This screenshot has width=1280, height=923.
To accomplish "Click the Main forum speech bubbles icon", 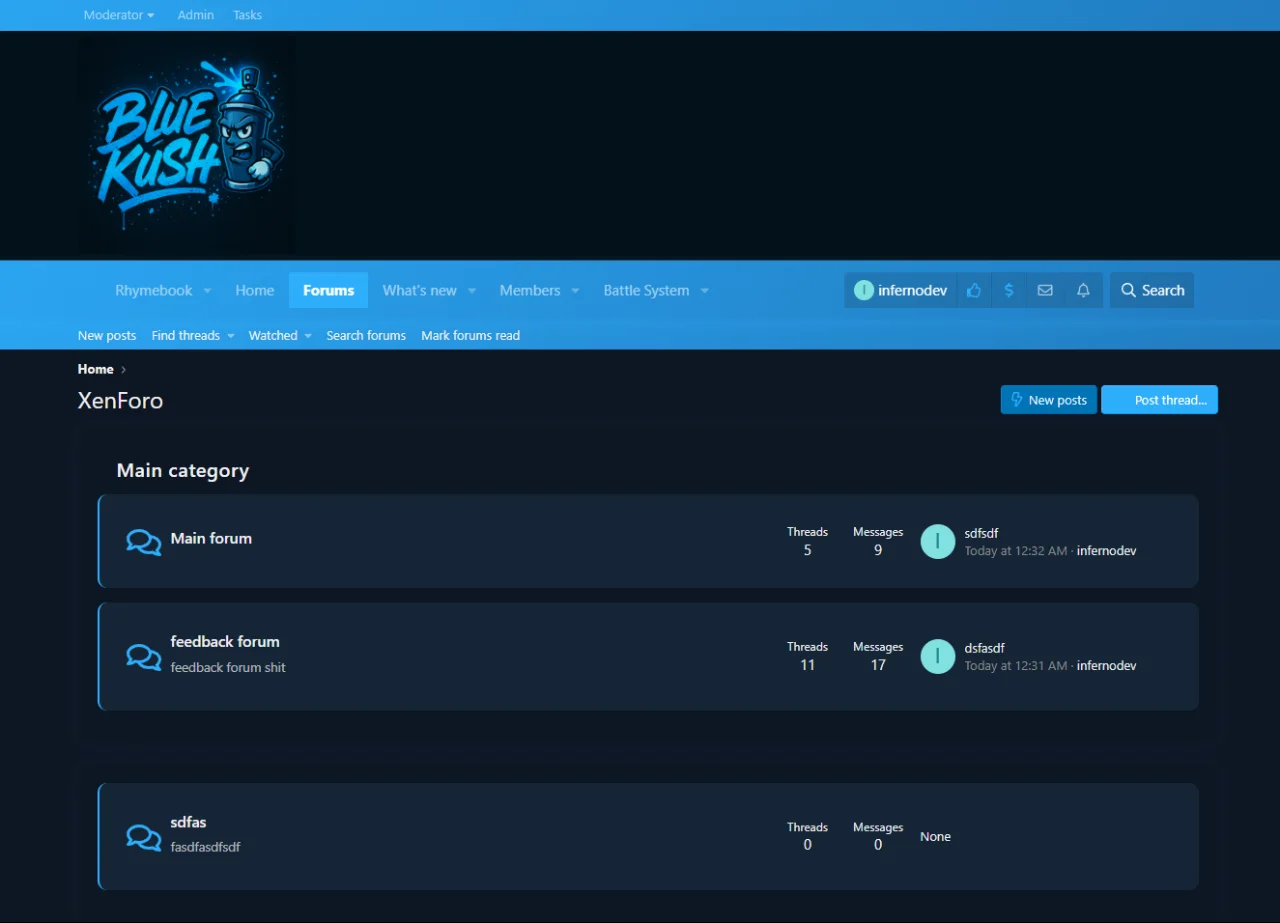I will pos(144,542).
